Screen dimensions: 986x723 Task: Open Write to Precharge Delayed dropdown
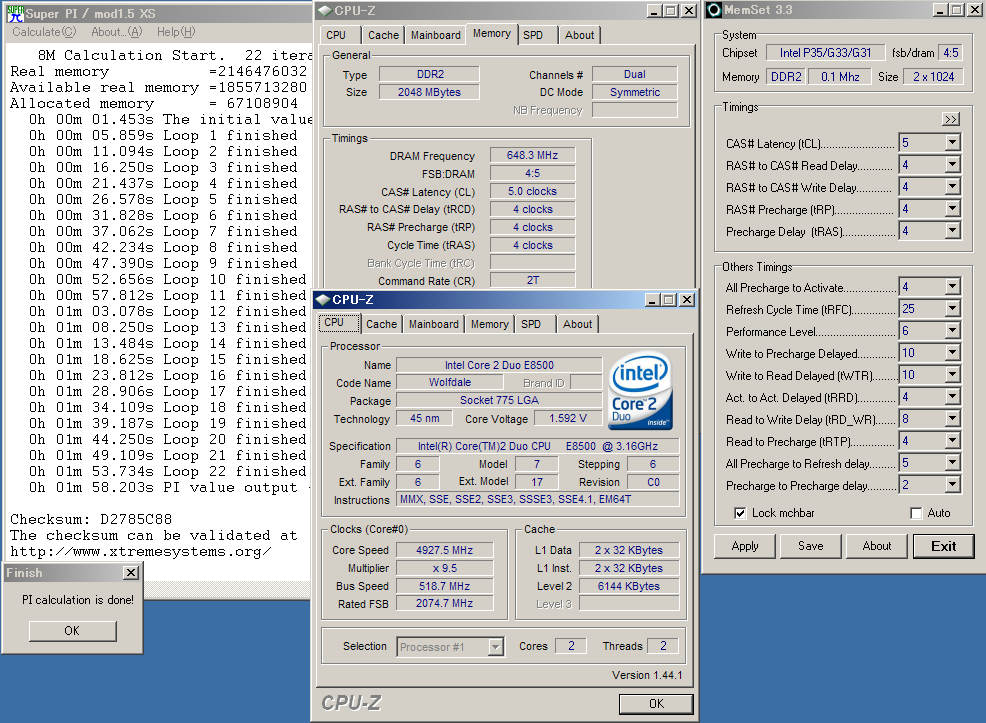tap(953, 353)
